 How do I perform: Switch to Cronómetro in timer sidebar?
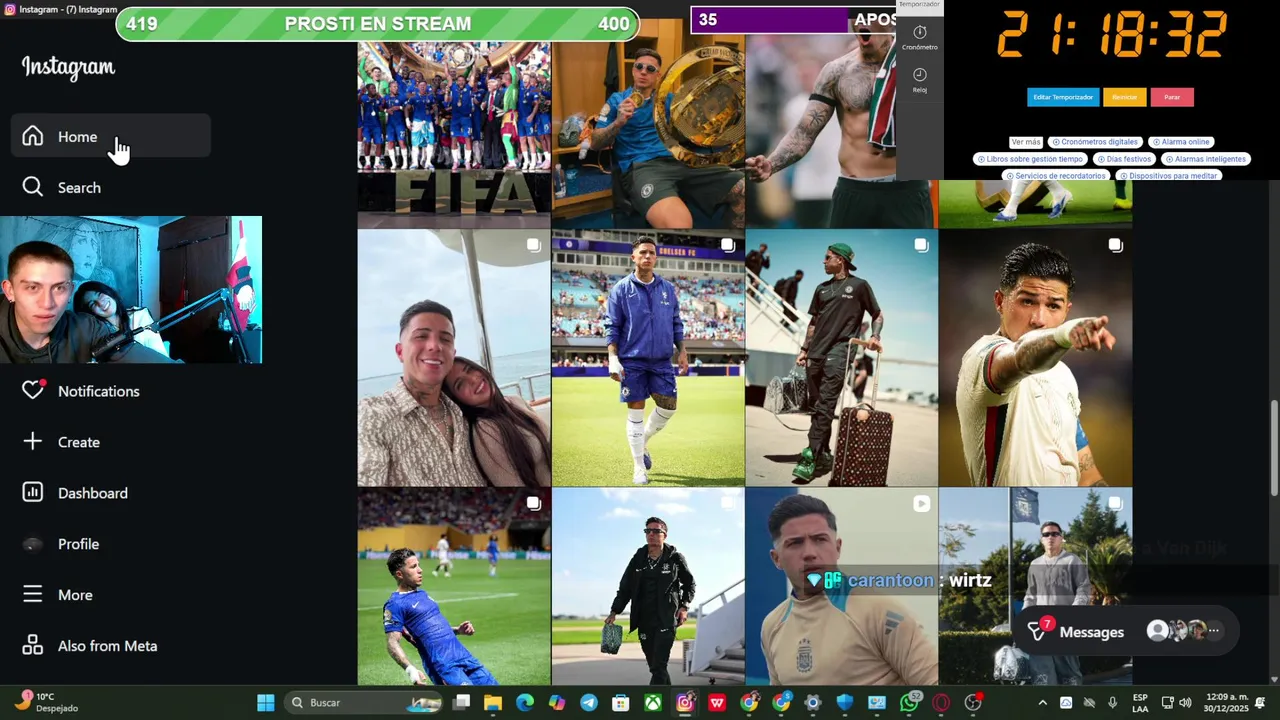[920, 38]
